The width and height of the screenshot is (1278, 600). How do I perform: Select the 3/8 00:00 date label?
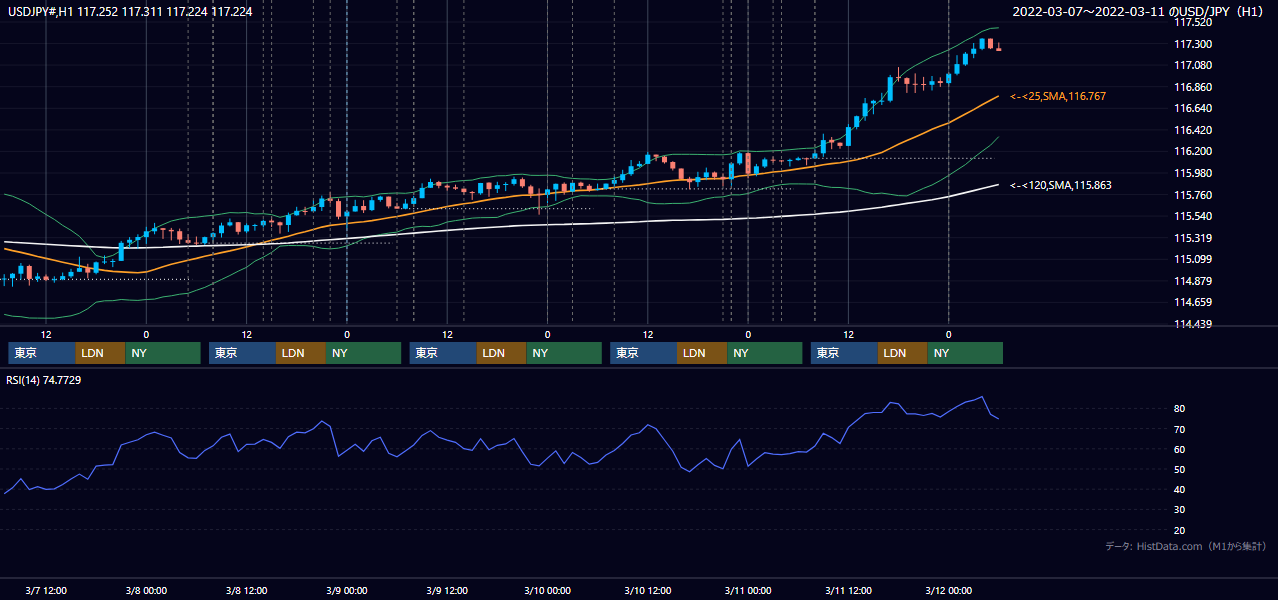pyautogui.click(x=146, y=591)
